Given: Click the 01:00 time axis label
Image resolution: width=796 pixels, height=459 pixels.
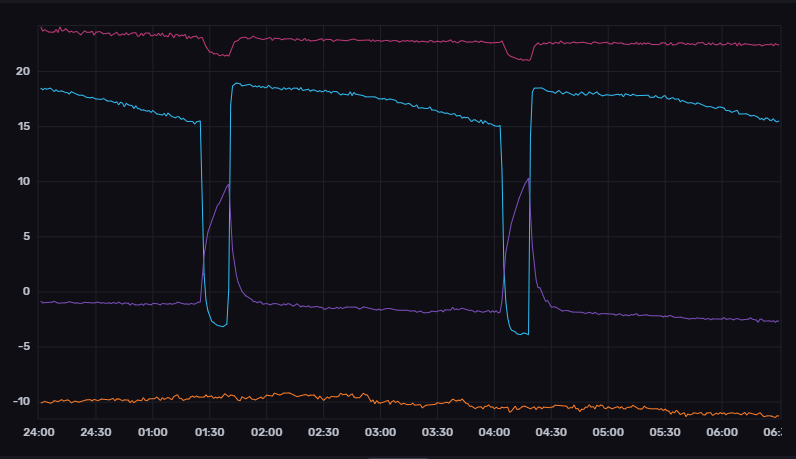Looking at the screenshot, I should [x=152, y=432].
